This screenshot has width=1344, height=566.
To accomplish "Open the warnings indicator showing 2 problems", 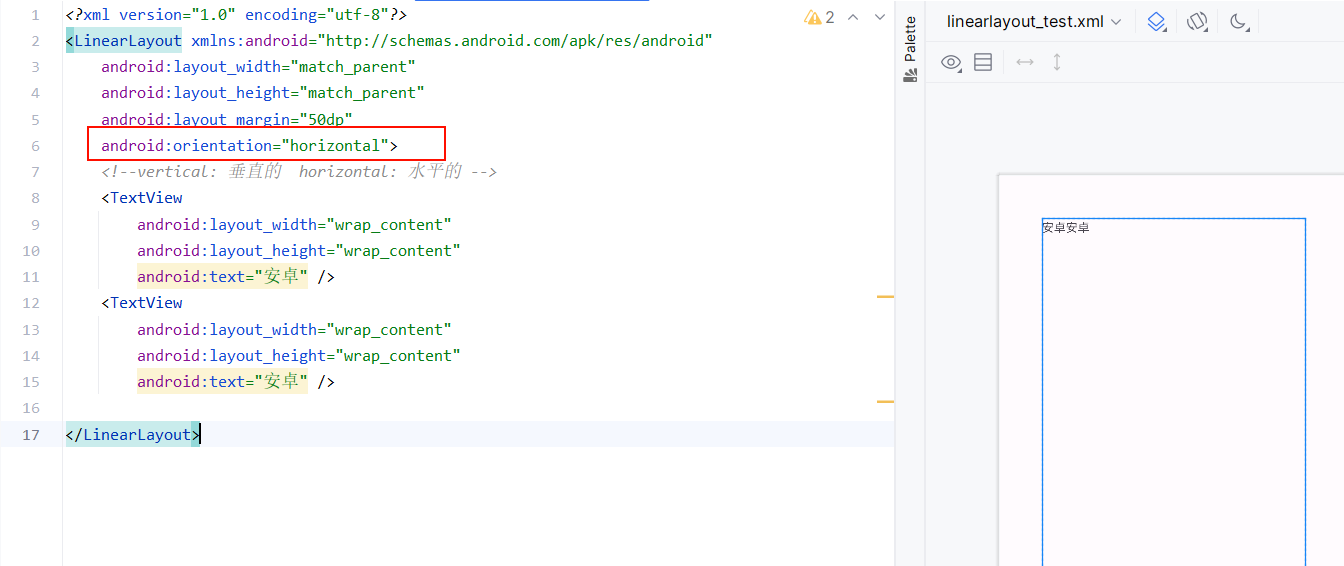I will (x=819, y=17).
